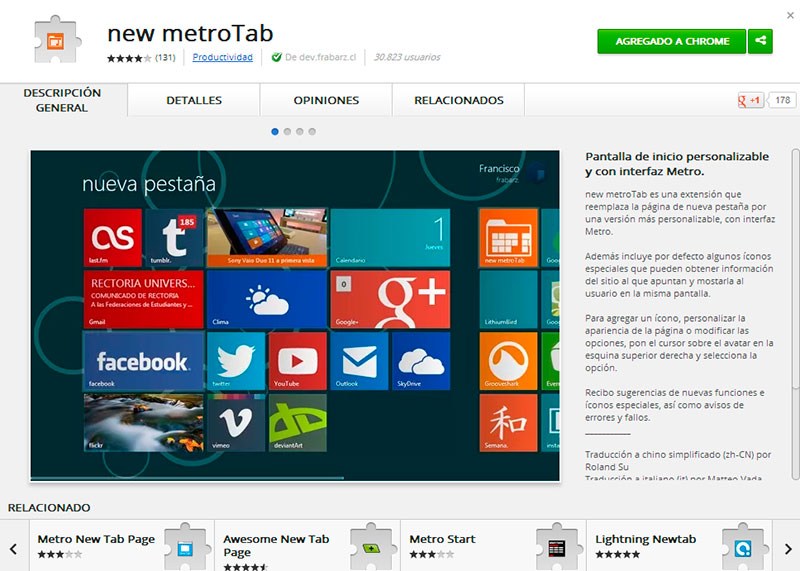800x571 pixels.
Task: Click the share icon button
Action: 760,41
